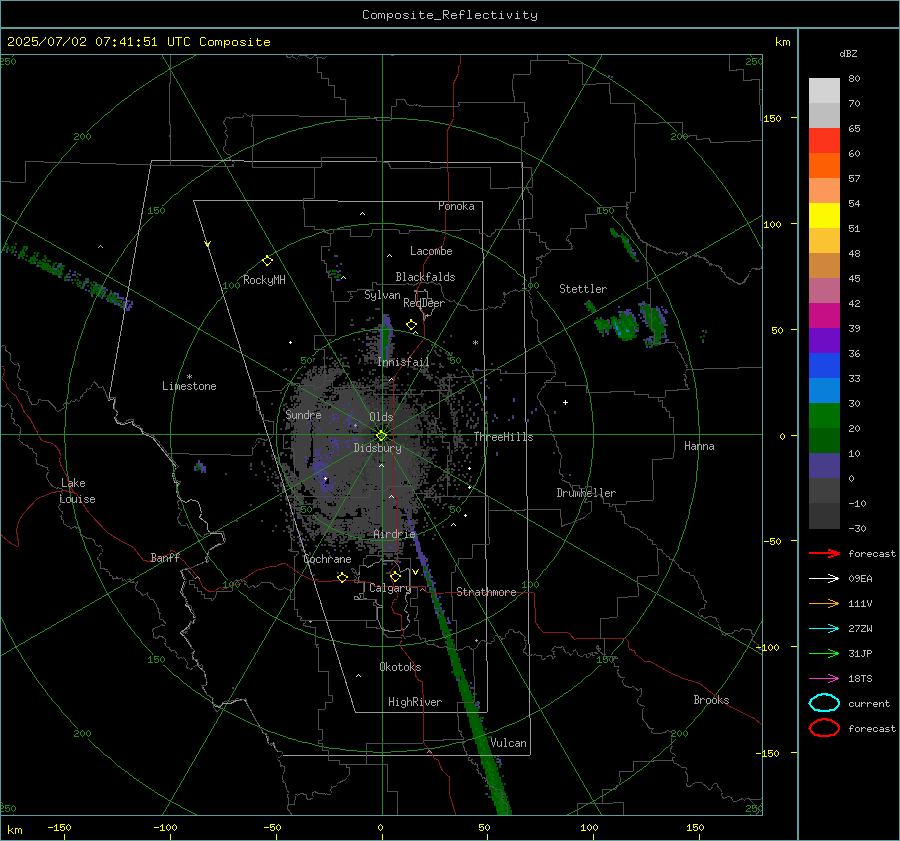Select the yellow diamond at radar center by Olds
The image size is (900, 841).
tap(381, 436)
